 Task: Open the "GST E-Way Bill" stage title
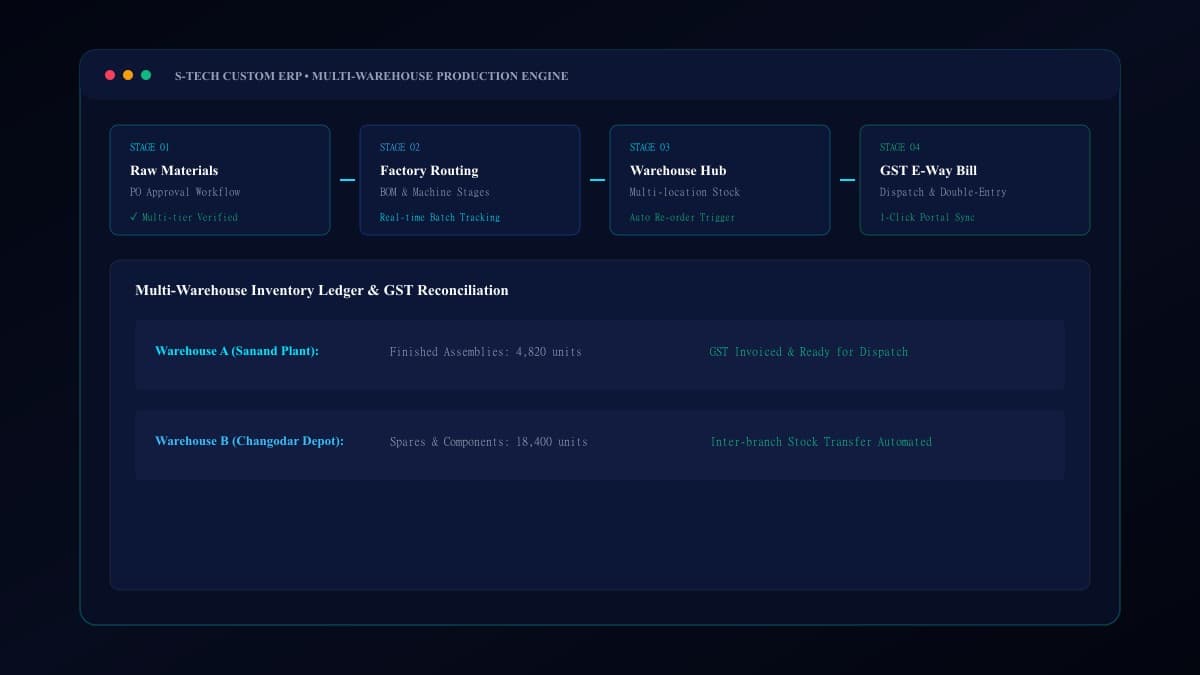tap(928, 170)
